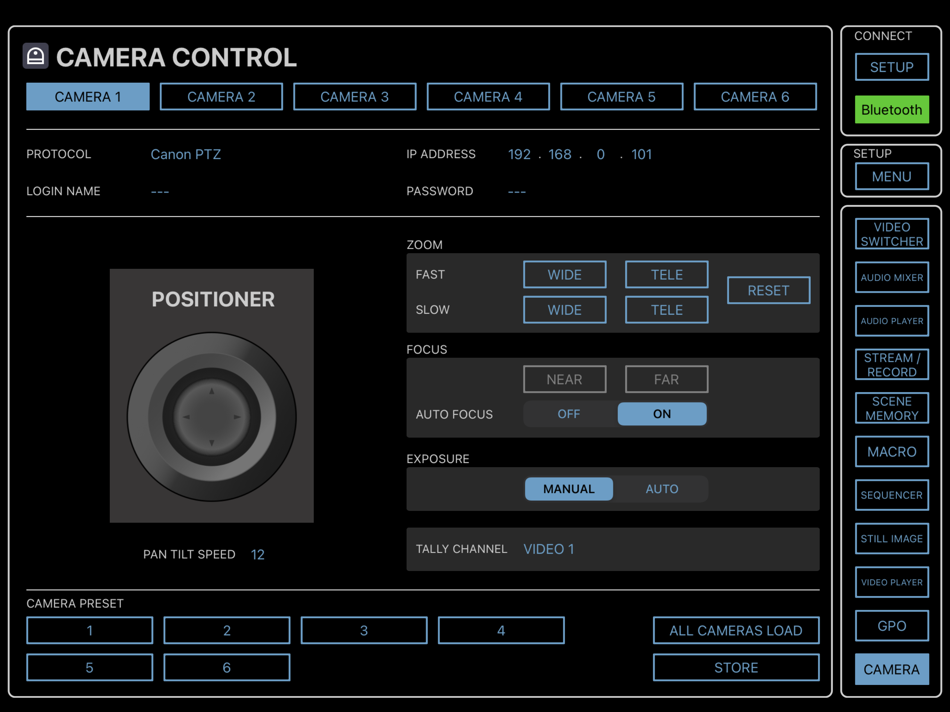Click the camera control header icon
This screenshot has width=950, height=712.
pos(36,56)
